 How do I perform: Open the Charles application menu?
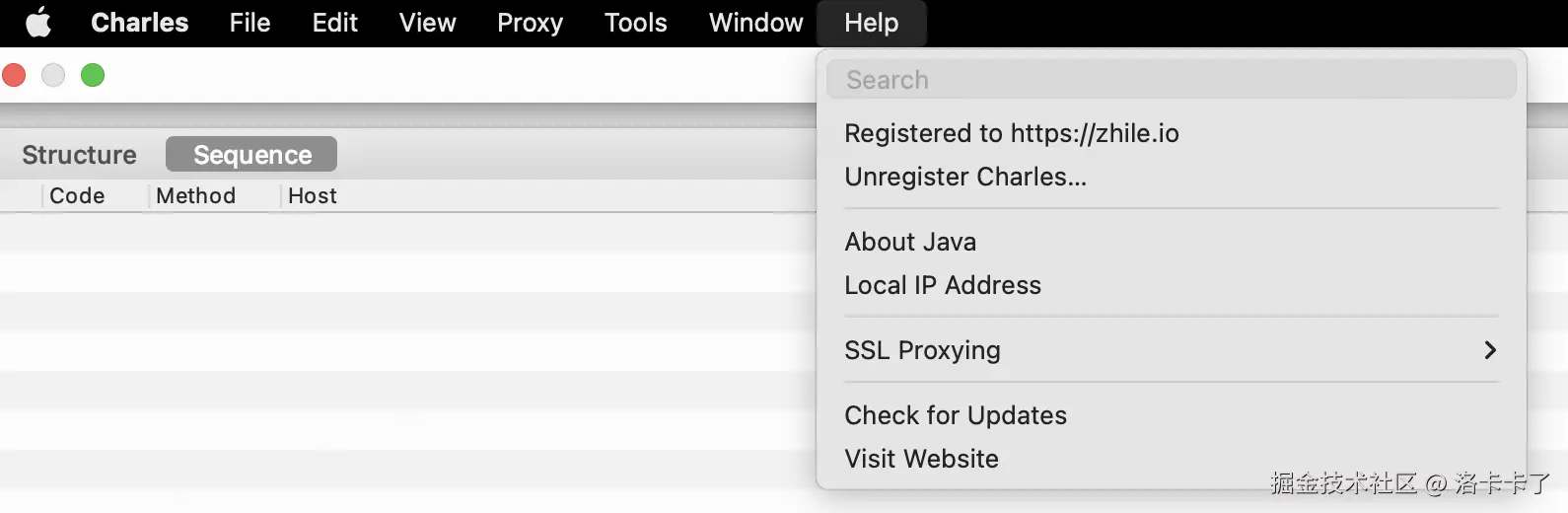pos(139,23)
